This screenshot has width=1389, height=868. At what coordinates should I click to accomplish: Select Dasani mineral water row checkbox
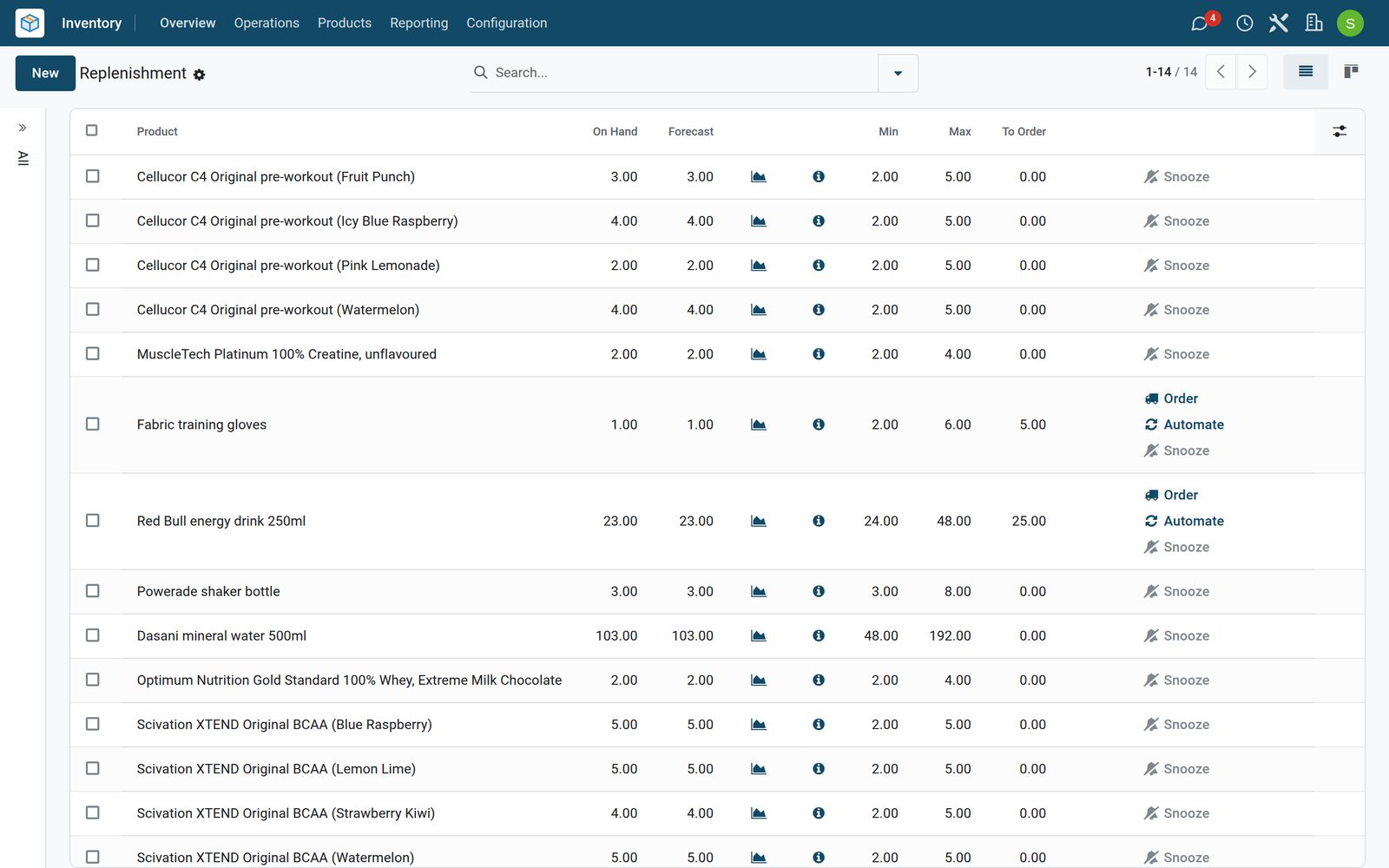point(93,635)
